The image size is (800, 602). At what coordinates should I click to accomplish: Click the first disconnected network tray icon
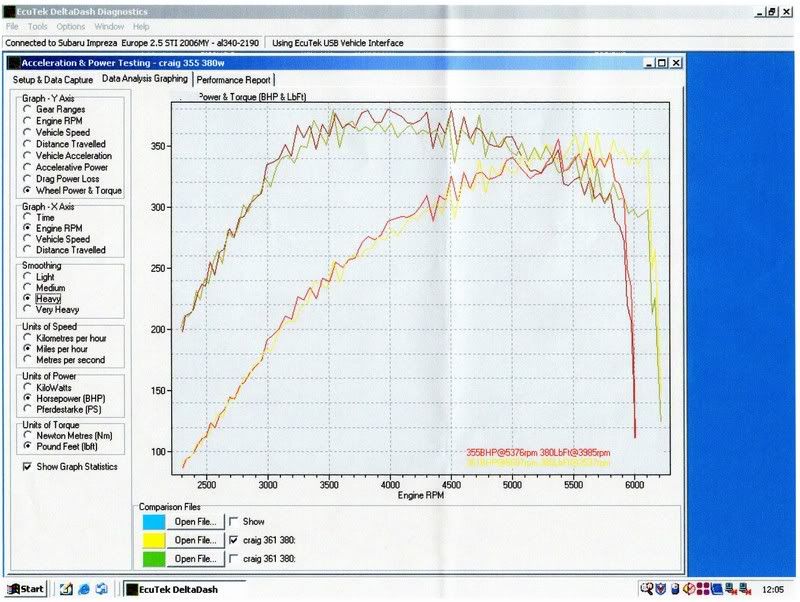pos(731,589)
